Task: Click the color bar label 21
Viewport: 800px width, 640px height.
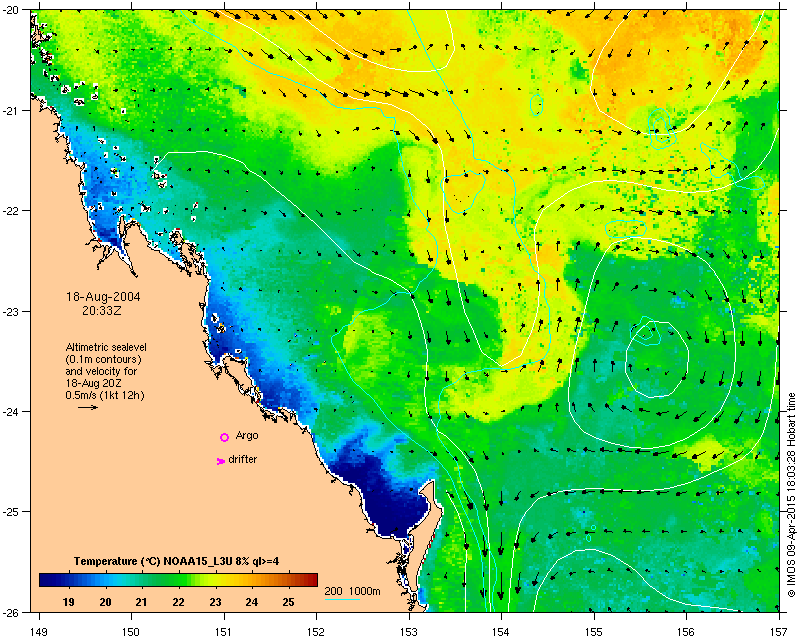Action: 141,602
